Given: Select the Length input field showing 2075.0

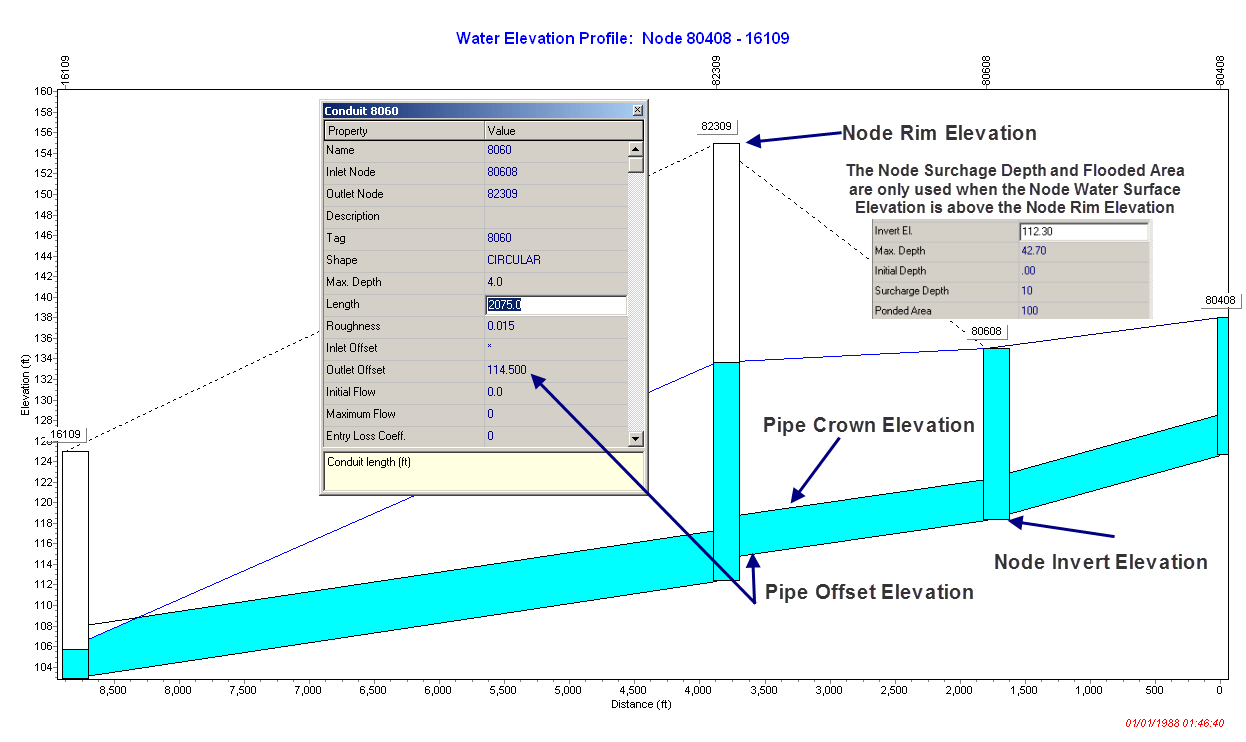Looking at the screenshot, I should pyautogui.click(x=556, y=303).
